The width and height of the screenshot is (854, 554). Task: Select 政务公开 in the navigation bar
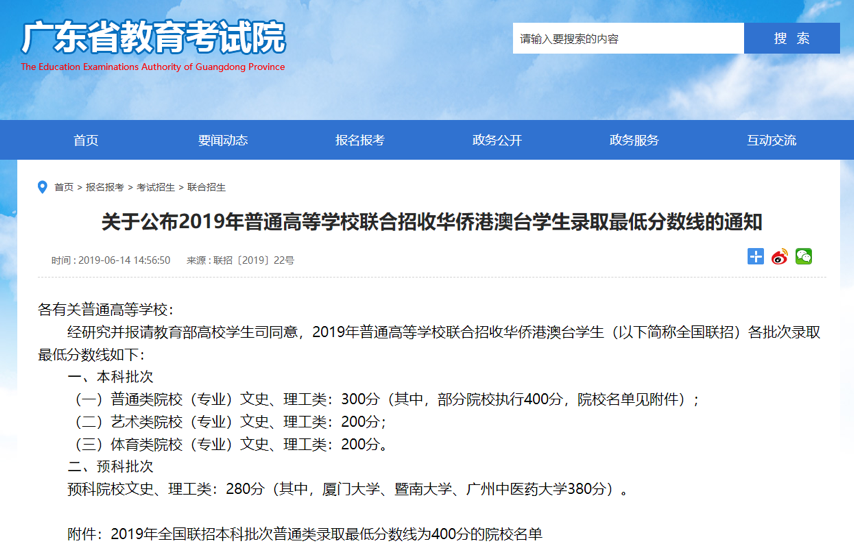coord(497,140)
